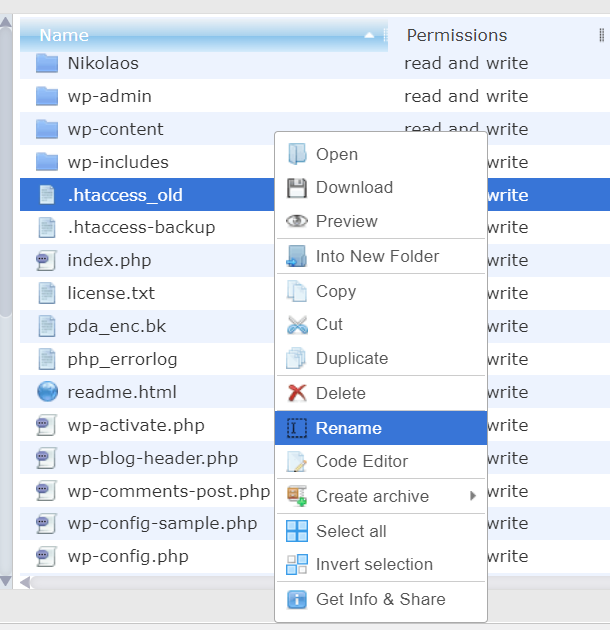The image size is (610, 630).
Task: Expand the Create archive submenu arrow
Action: coord(473,496)
